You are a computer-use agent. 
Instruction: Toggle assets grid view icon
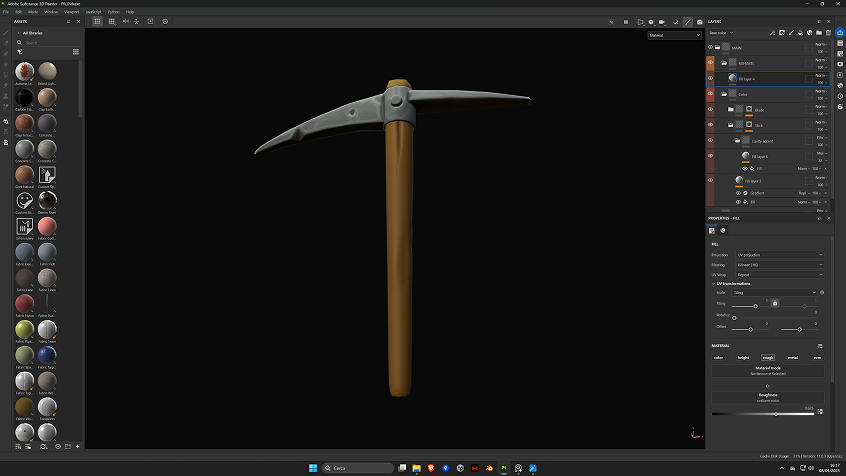pyautogui.click(x=76, y=51)
